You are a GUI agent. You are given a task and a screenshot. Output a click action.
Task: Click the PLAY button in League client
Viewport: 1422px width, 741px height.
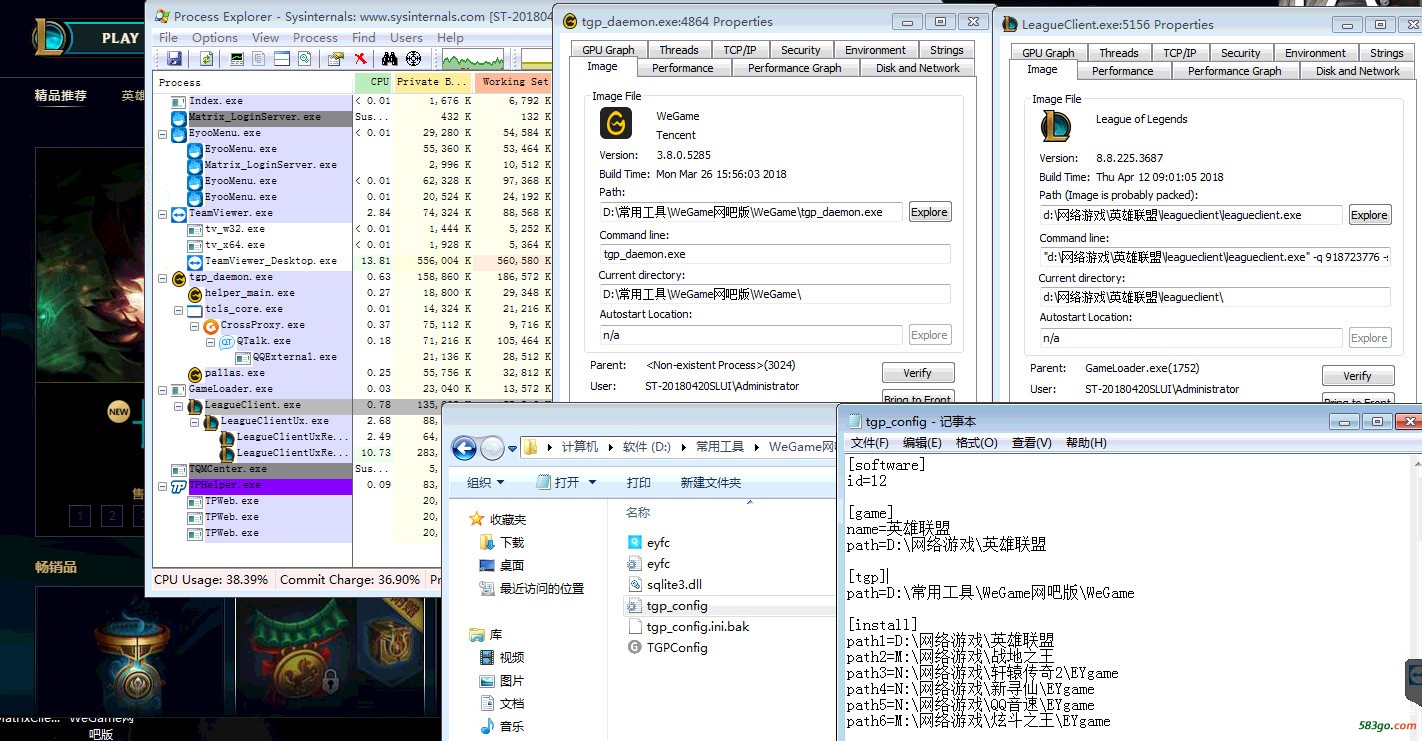(x=120, y=38)
